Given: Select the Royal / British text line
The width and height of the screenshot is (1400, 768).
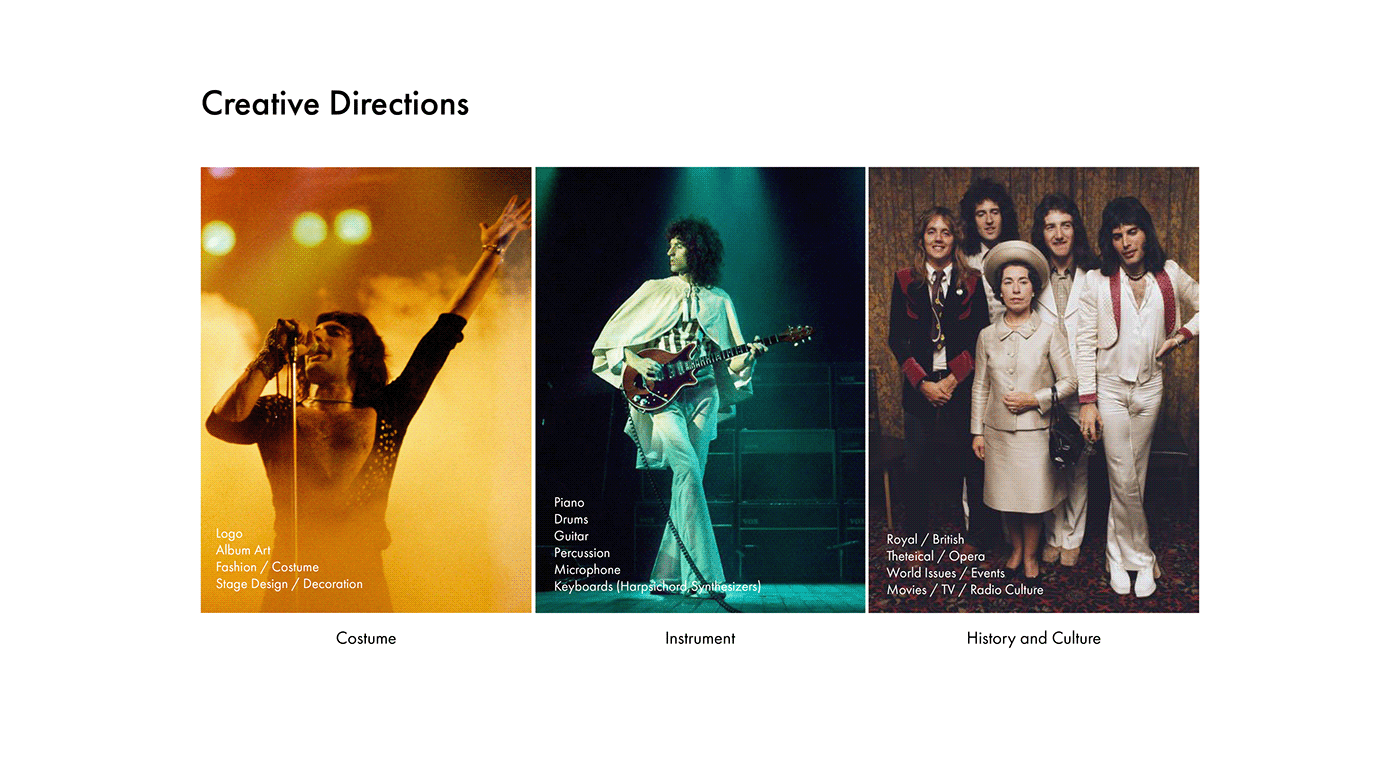Looking at the screenshot, I should 925,539.
